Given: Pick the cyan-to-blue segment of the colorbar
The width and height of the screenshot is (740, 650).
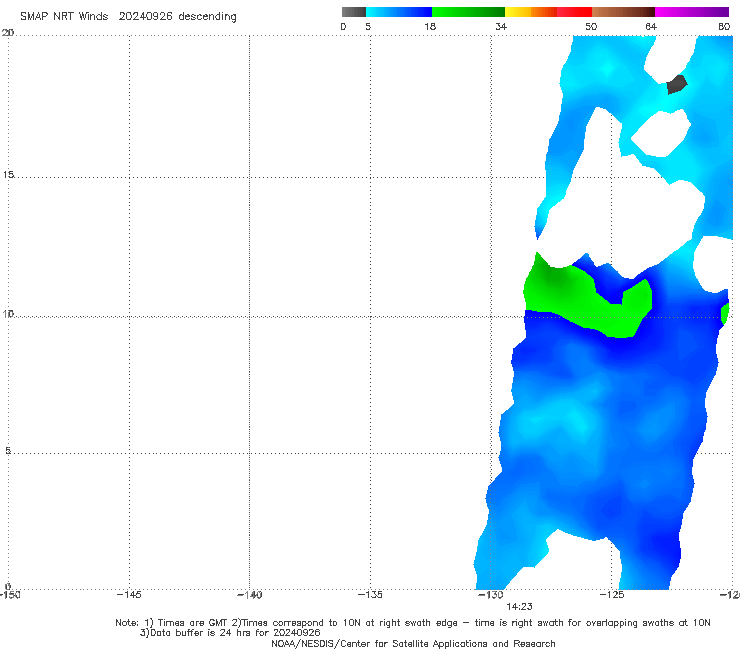Looking at the screenshot, I should coord(399,12).
